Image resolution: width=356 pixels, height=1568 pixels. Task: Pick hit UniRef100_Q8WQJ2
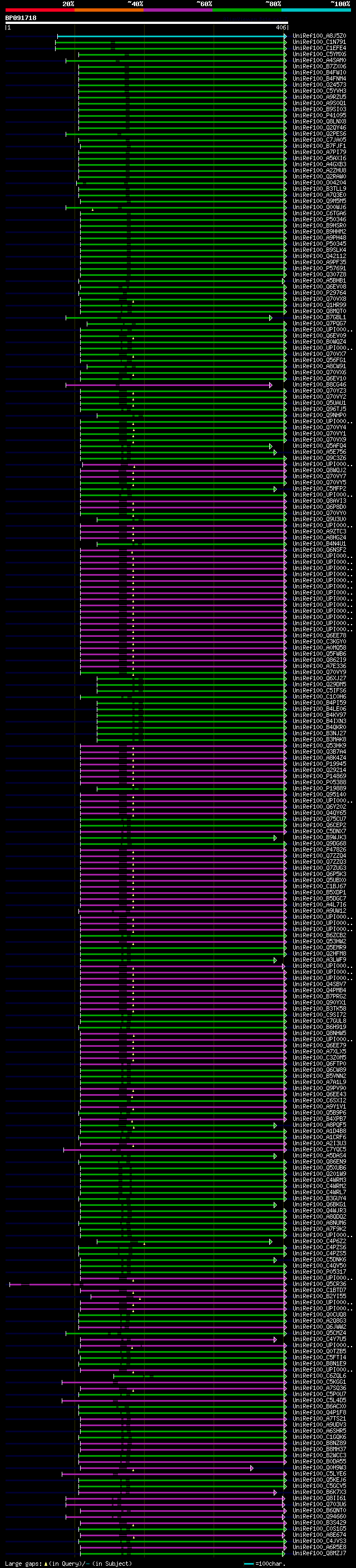click(x=319, y=471)
